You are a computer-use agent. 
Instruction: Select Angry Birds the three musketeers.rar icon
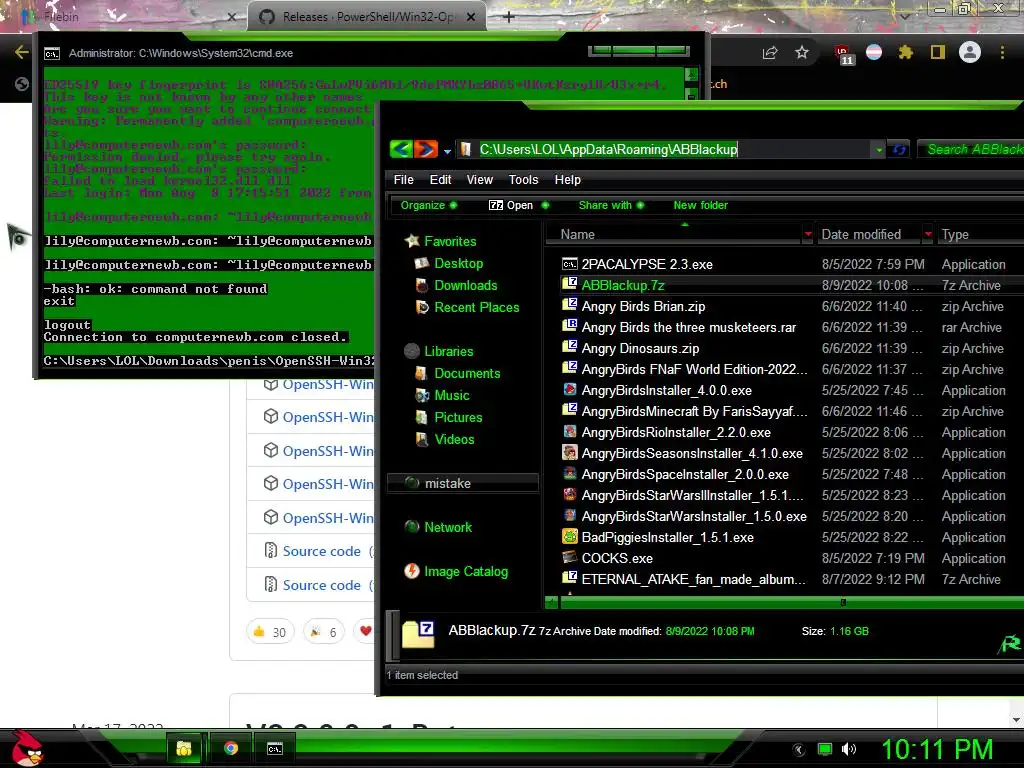coord(569,327)
